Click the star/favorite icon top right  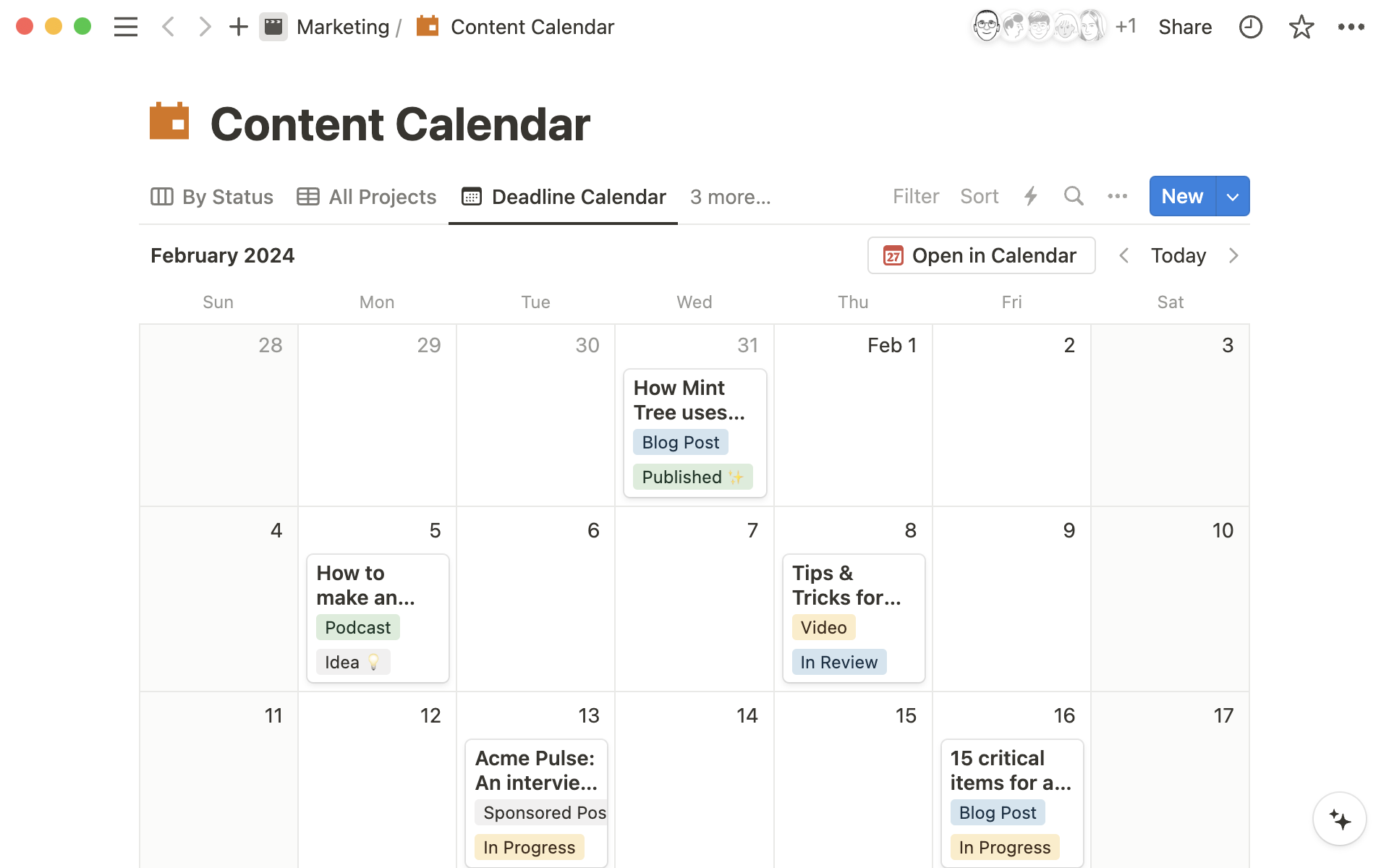point(1301,27)
